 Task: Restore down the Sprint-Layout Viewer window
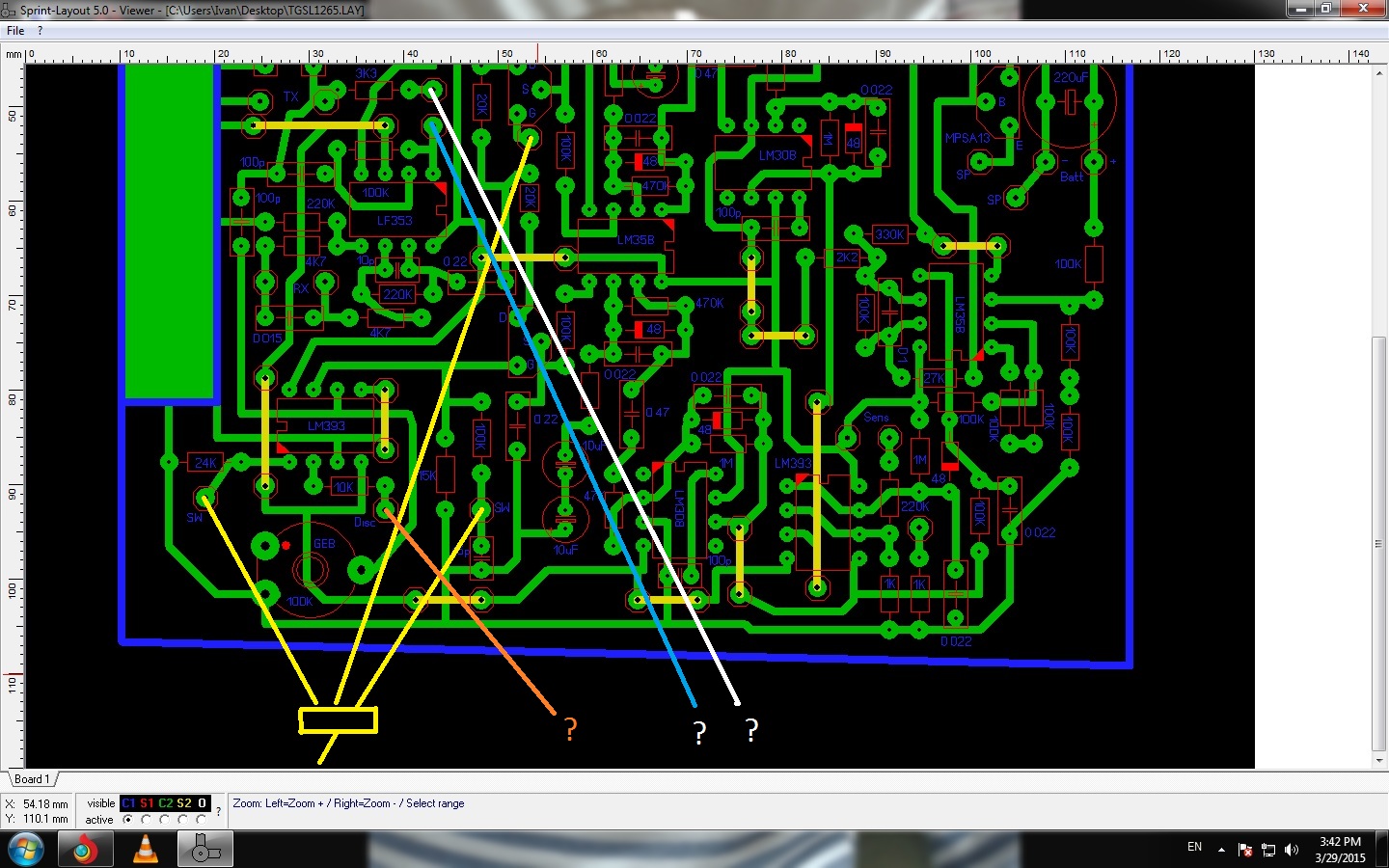point(1326,9)
